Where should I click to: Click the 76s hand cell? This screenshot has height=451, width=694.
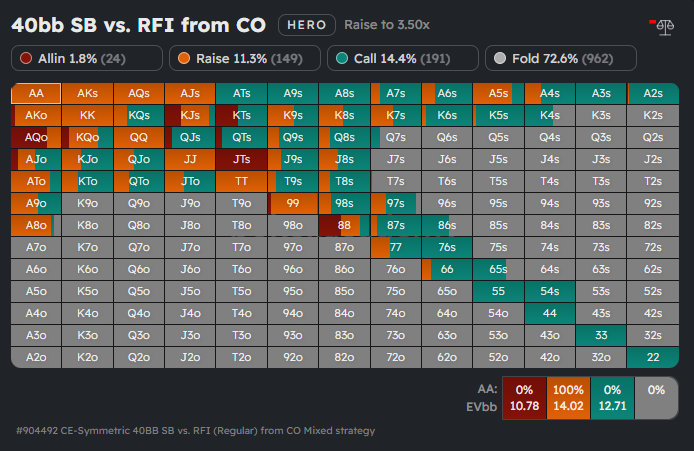pos(446,247)
